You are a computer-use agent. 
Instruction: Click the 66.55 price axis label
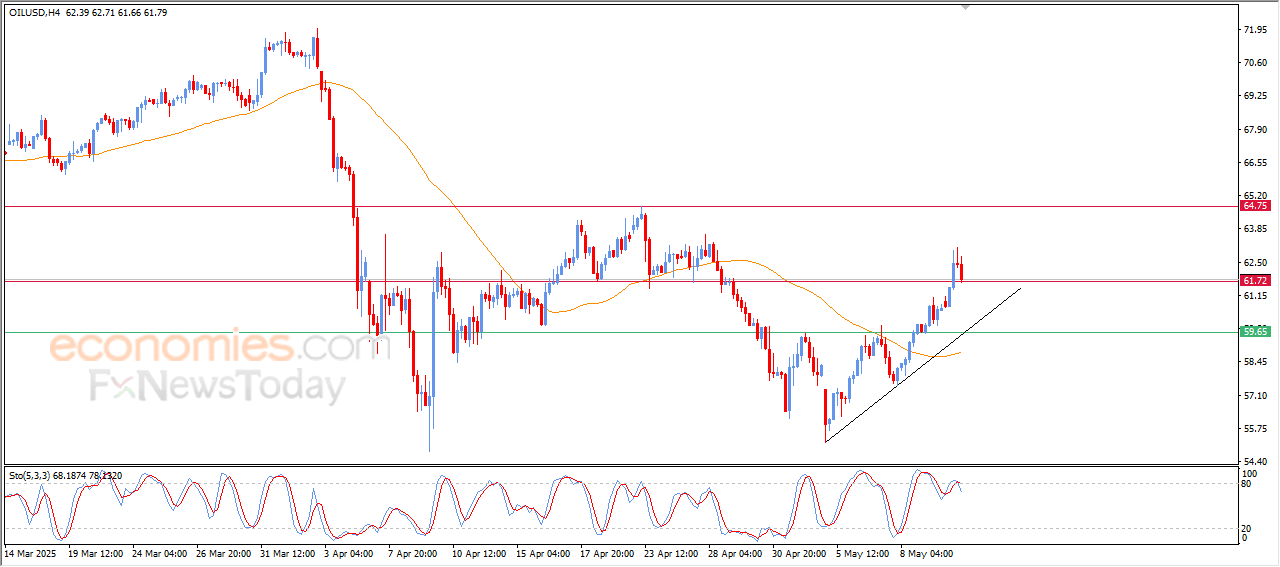coord(1254,162)
